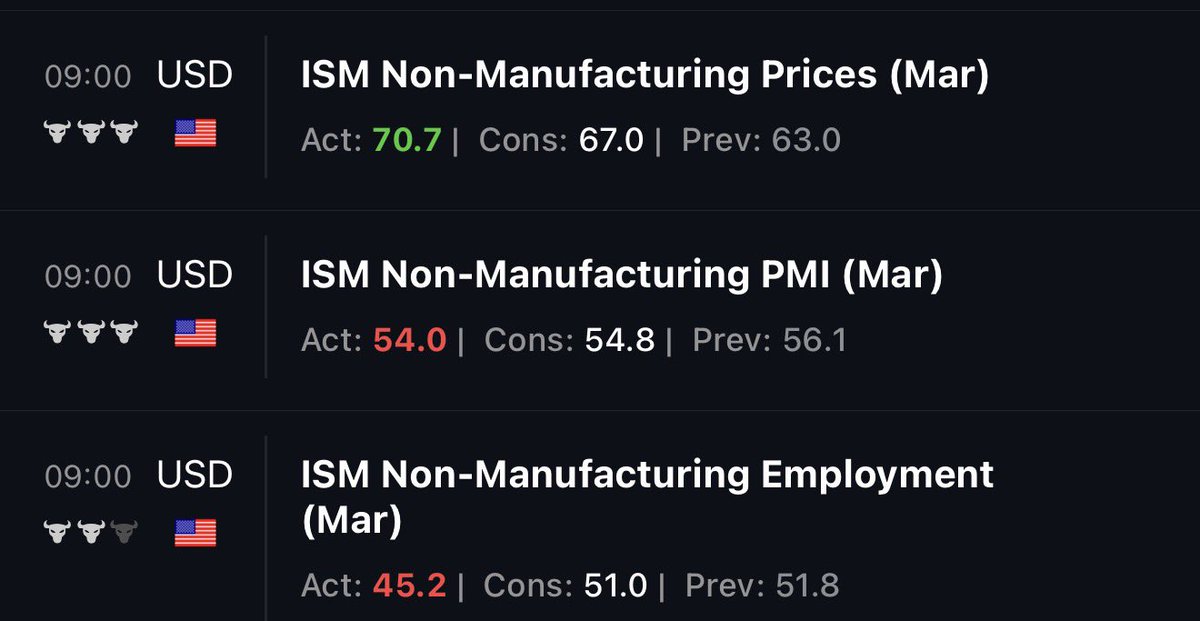Click US flag beside ISM Non-Manufacturing Prices
Screen dimensions: 1200x621
point(195,132)
